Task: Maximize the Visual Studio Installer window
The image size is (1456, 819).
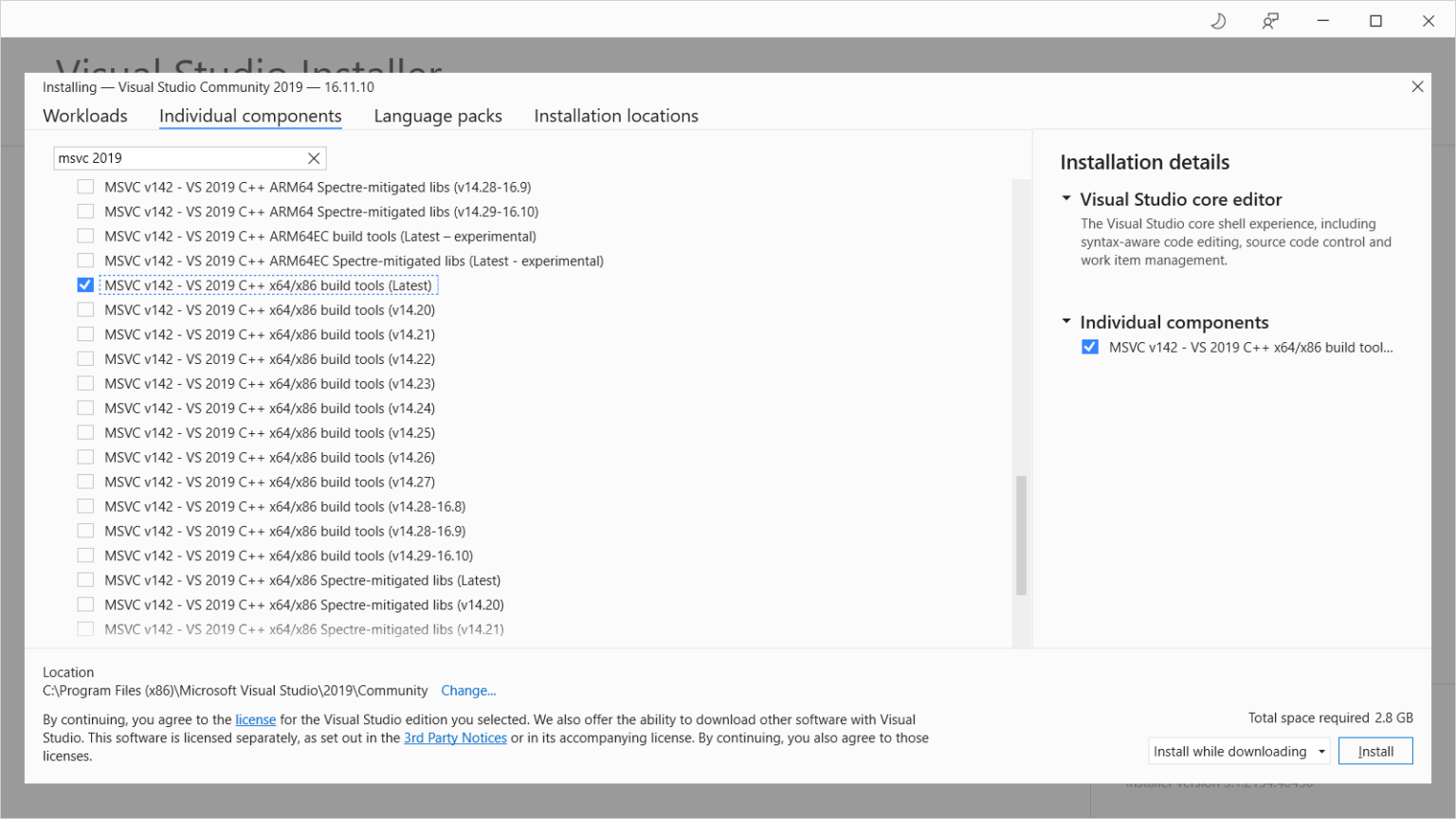Action: point(1375,21)
